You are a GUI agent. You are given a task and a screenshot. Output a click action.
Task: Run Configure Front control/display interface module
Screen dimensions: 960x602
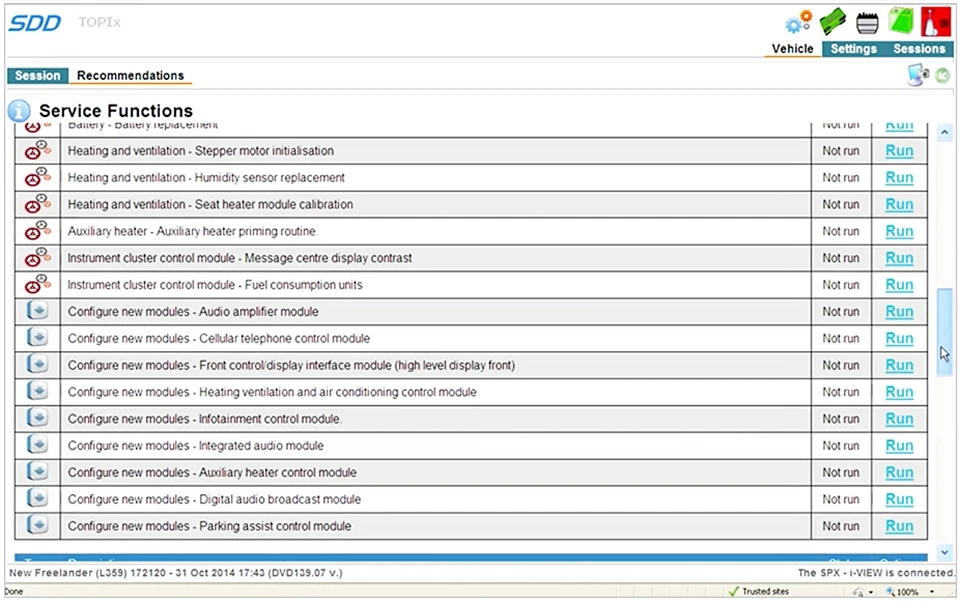pyautogui.click(x=899, y=365)
